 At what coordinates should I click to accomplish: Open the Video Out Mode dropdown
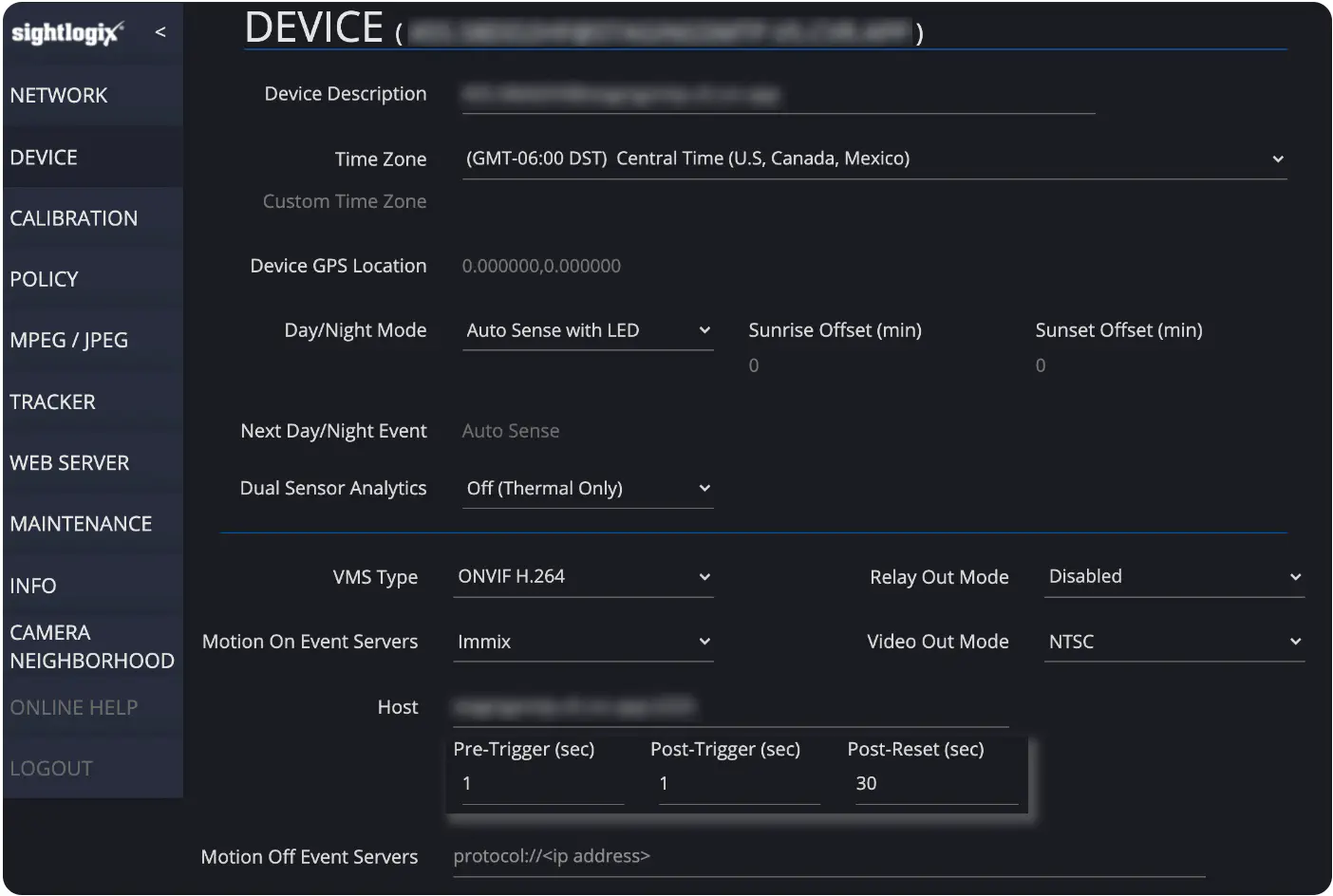click(x=1174, y=643)
